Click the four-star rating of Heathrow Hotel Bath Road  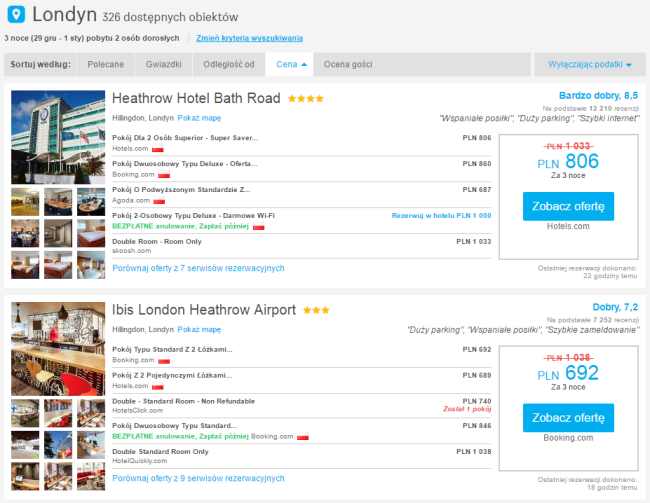click(306, 99)
